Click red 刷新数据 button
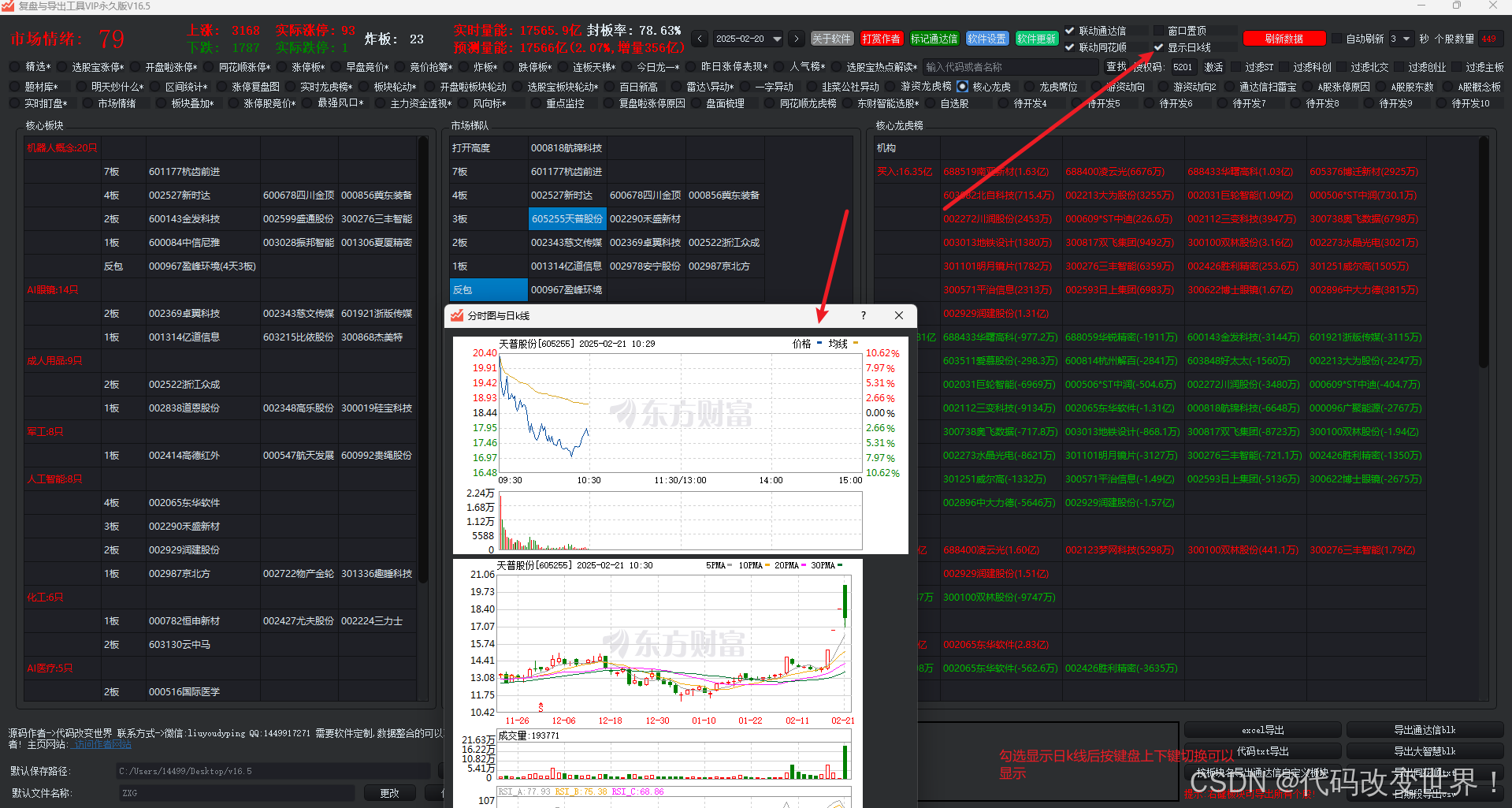The width and height of the screenshot is (1512, 808). [1284, 39]
